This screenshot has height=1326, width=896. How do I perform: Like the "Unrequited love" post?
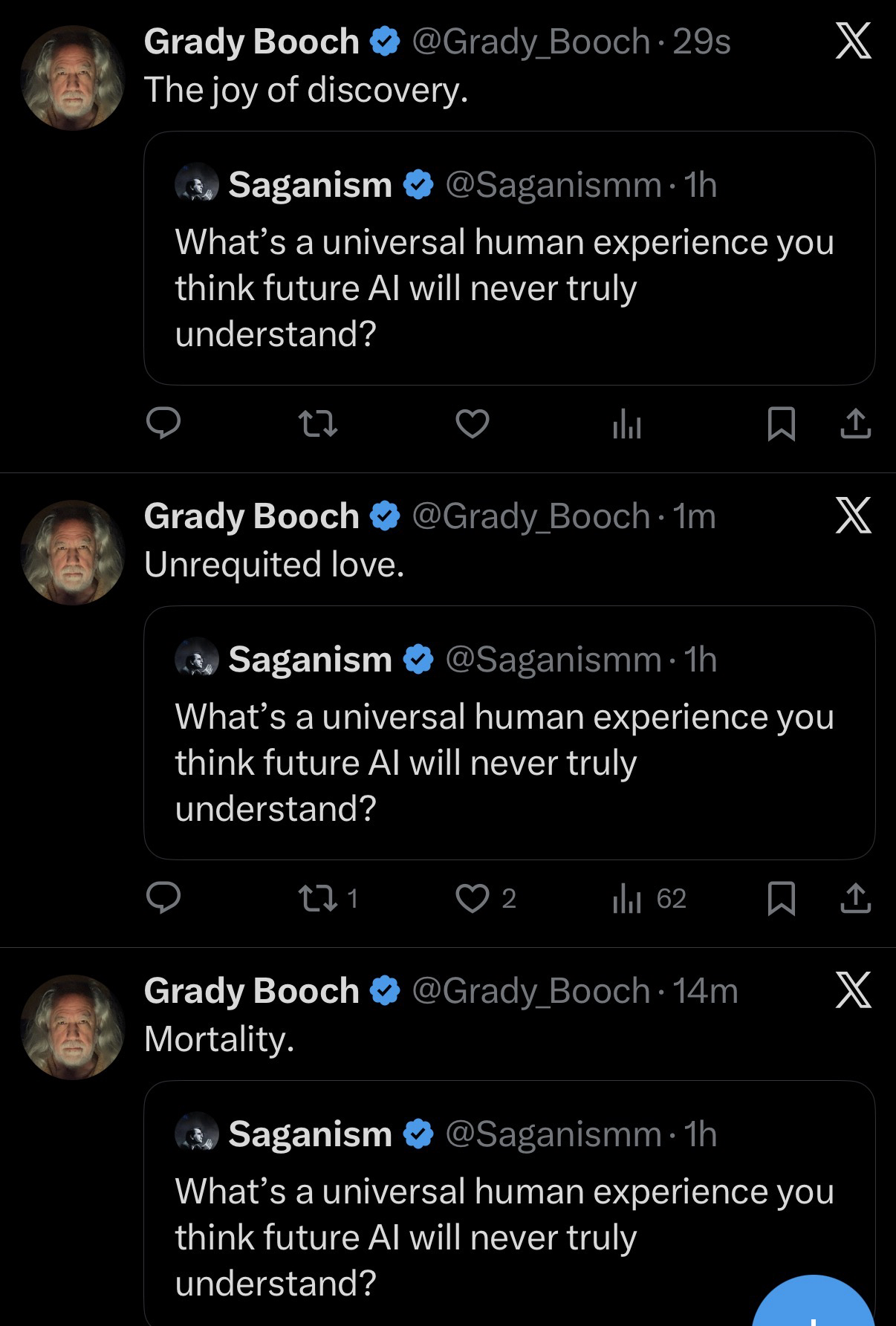472,899
